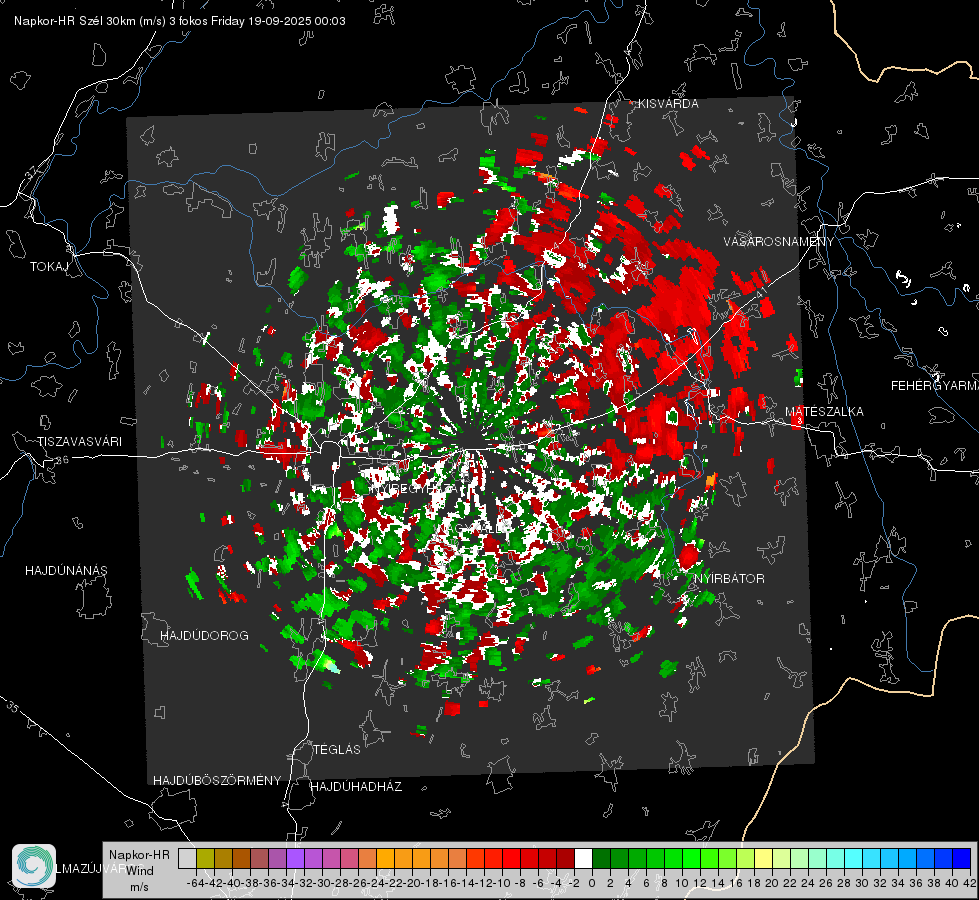979x900 pixels.
Task: Pick the gray leftmost legend swatch
Action: pyautogui.click(x=187, y=859)
